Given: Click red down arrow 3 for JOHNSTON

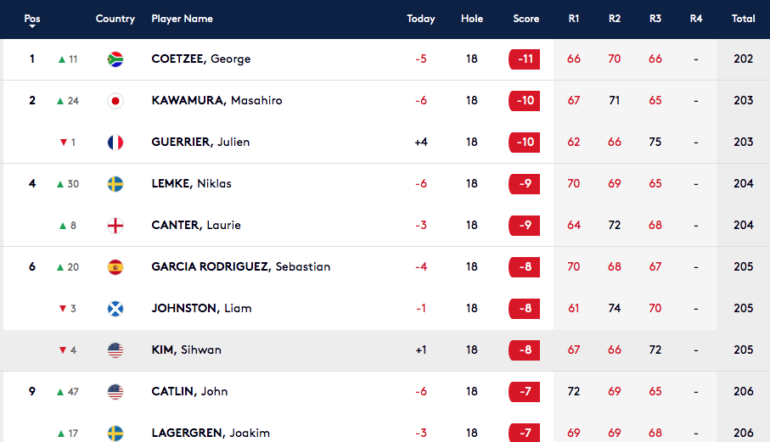Looking at the screenshot, I should coord(68,308).
